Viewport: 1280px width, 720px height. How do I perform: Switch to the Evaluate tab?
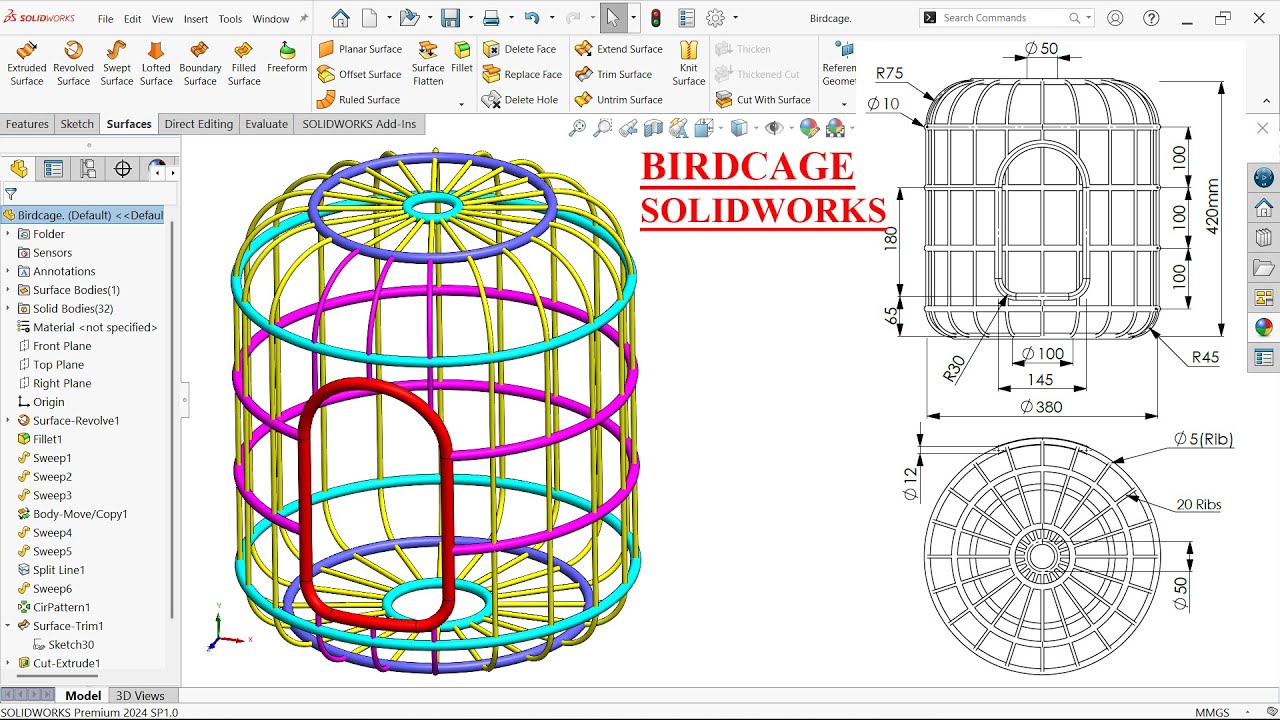click(x=267, y=124)
